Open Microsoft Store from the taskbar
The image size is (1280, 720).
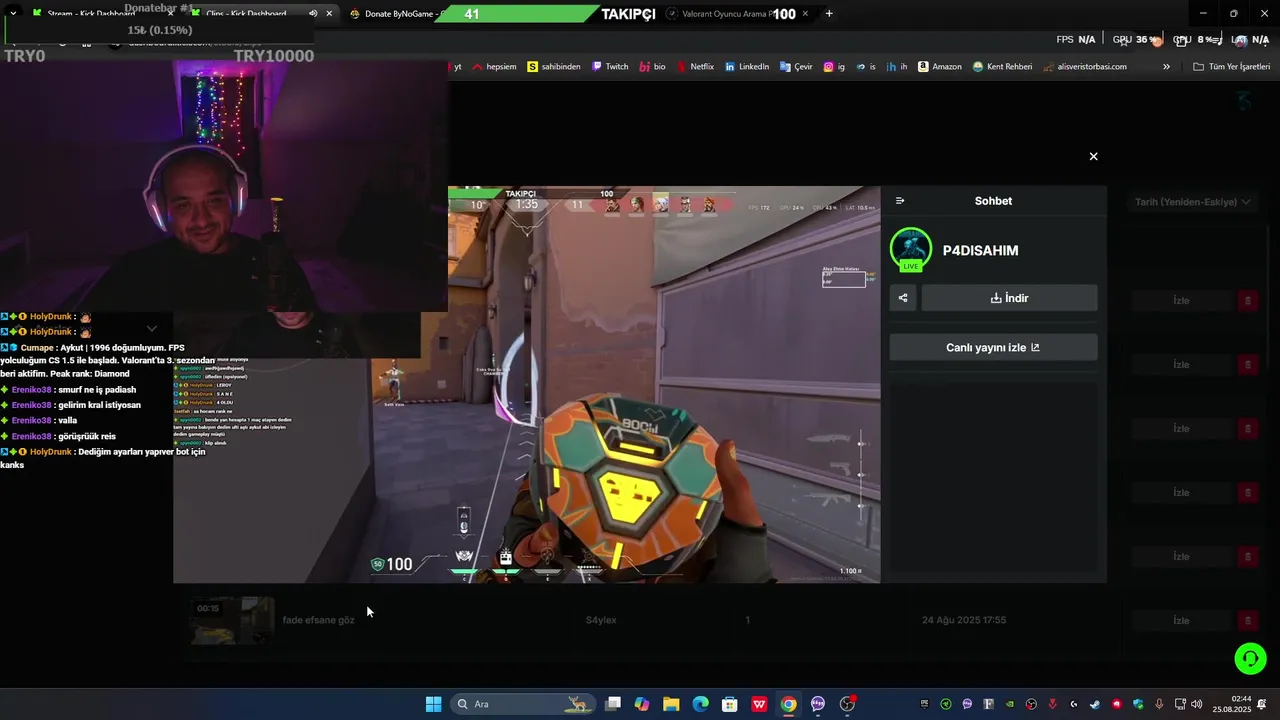point(730,704)
